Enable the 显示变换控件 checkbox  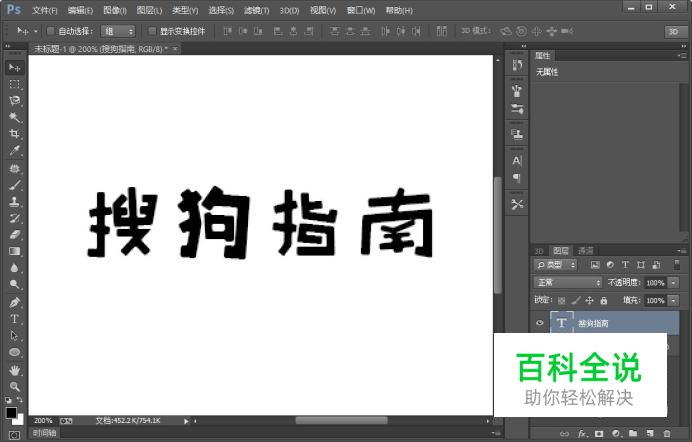pyautogui.click(x=152, y=31)
